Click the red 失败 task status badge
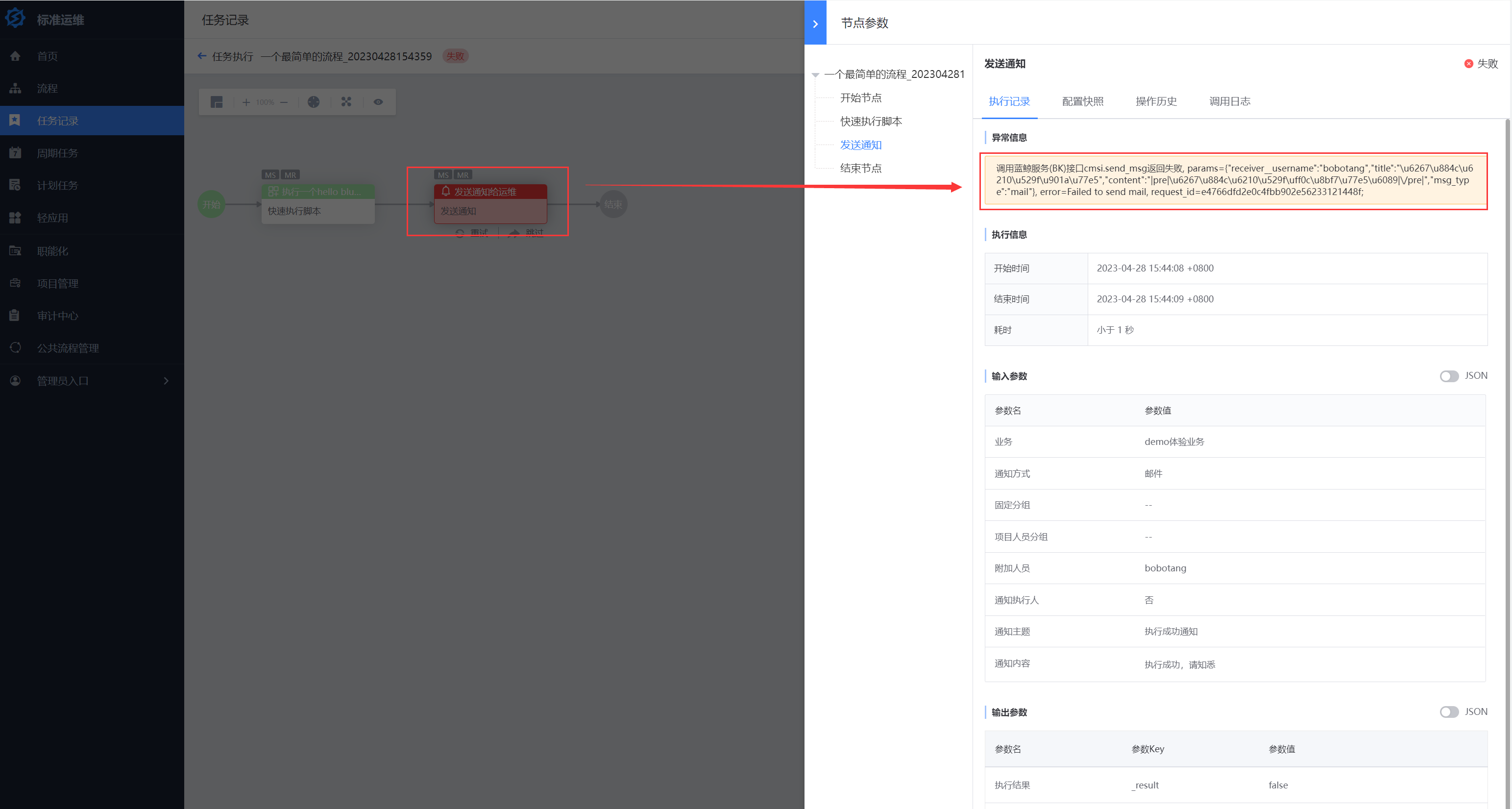The image size is (1512, 809). tap(455, 56)
